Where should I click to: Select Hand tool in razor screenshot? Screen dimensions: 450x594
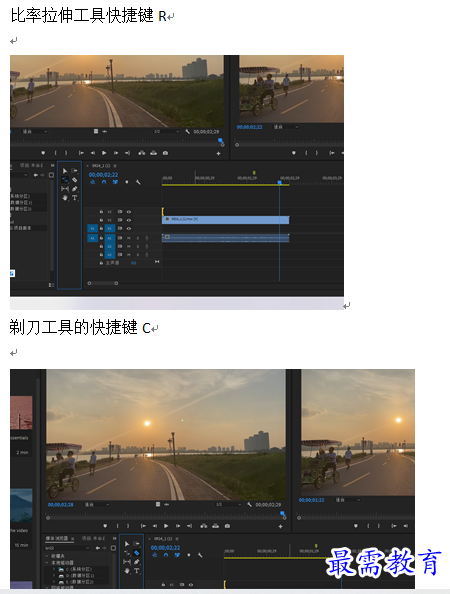[127, 571]
